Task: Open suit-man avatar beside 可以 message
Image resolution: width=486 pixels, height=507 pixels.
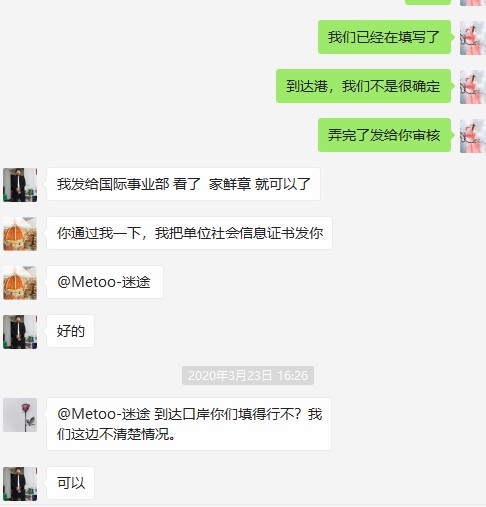Action: click(20, 484)
